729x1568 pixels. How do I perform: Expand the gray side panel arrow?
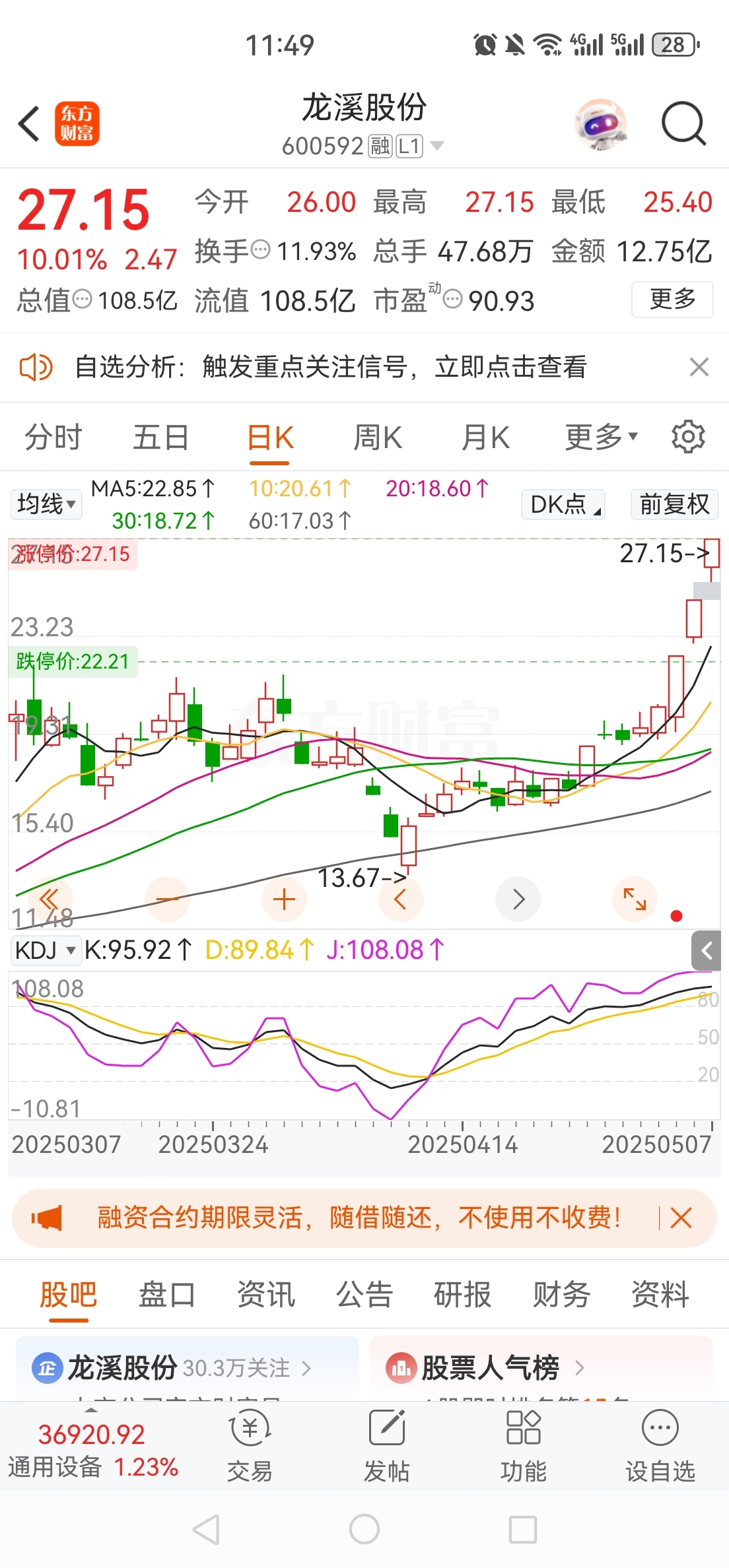point(706,951)
